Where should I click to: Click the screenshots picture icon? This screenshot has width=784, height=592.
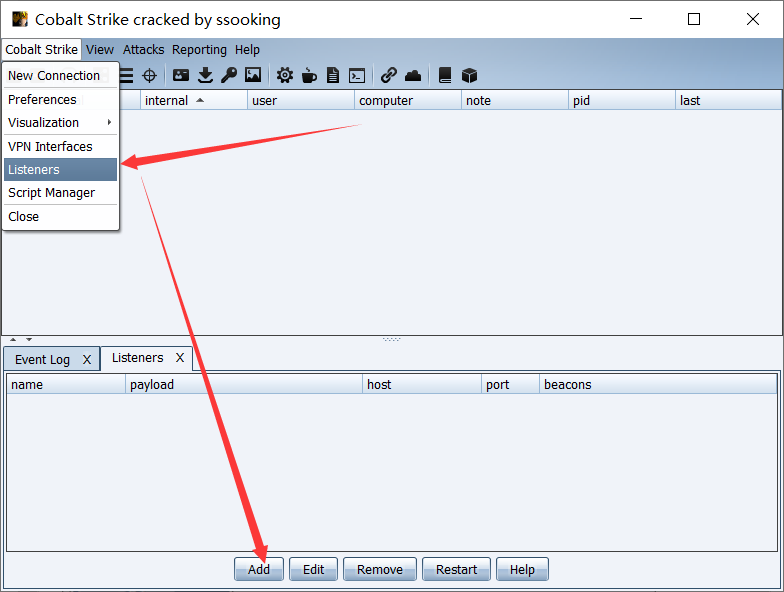tap(253, 76)
